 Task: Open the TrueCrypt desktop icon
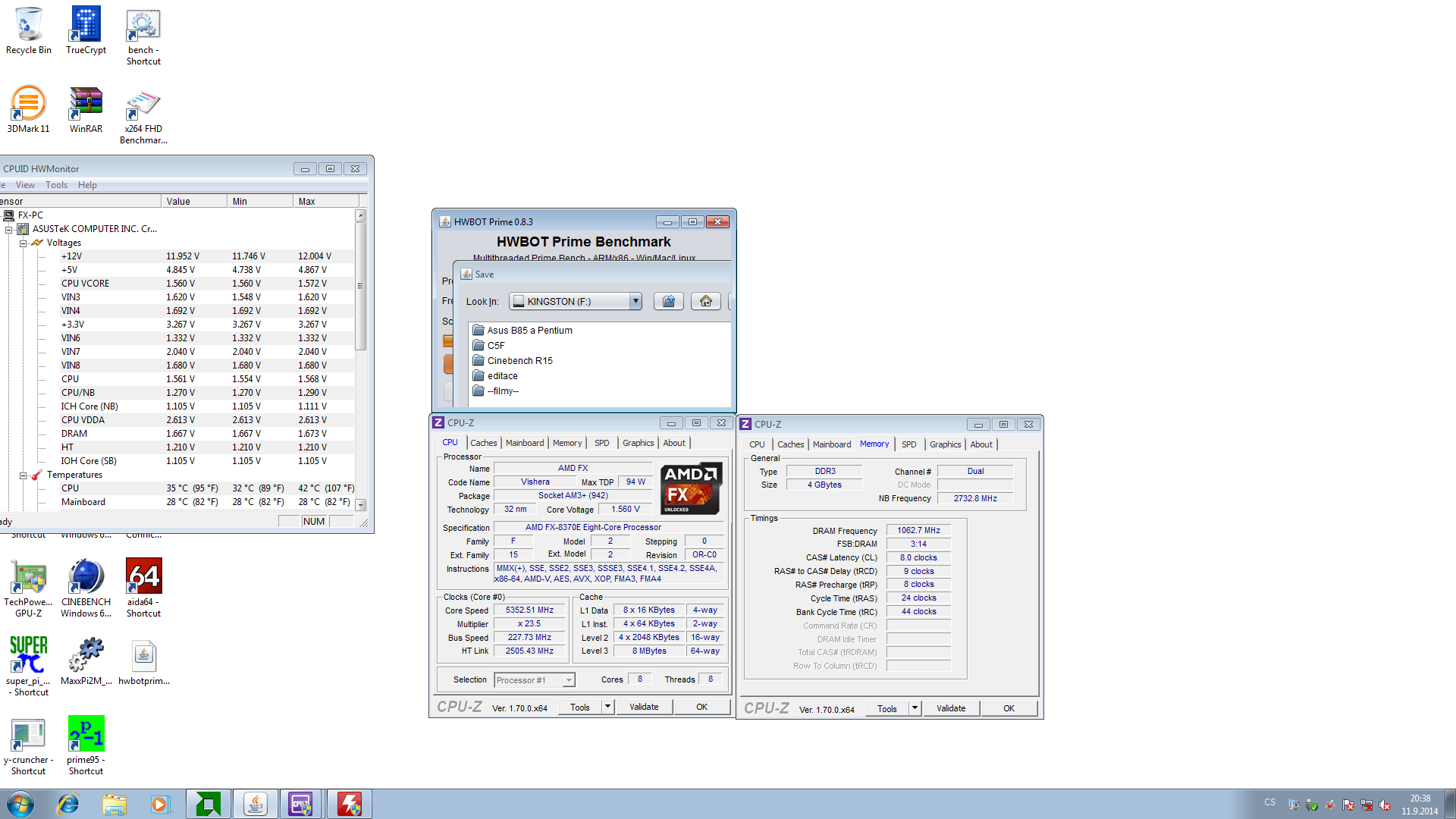(86, 30)
